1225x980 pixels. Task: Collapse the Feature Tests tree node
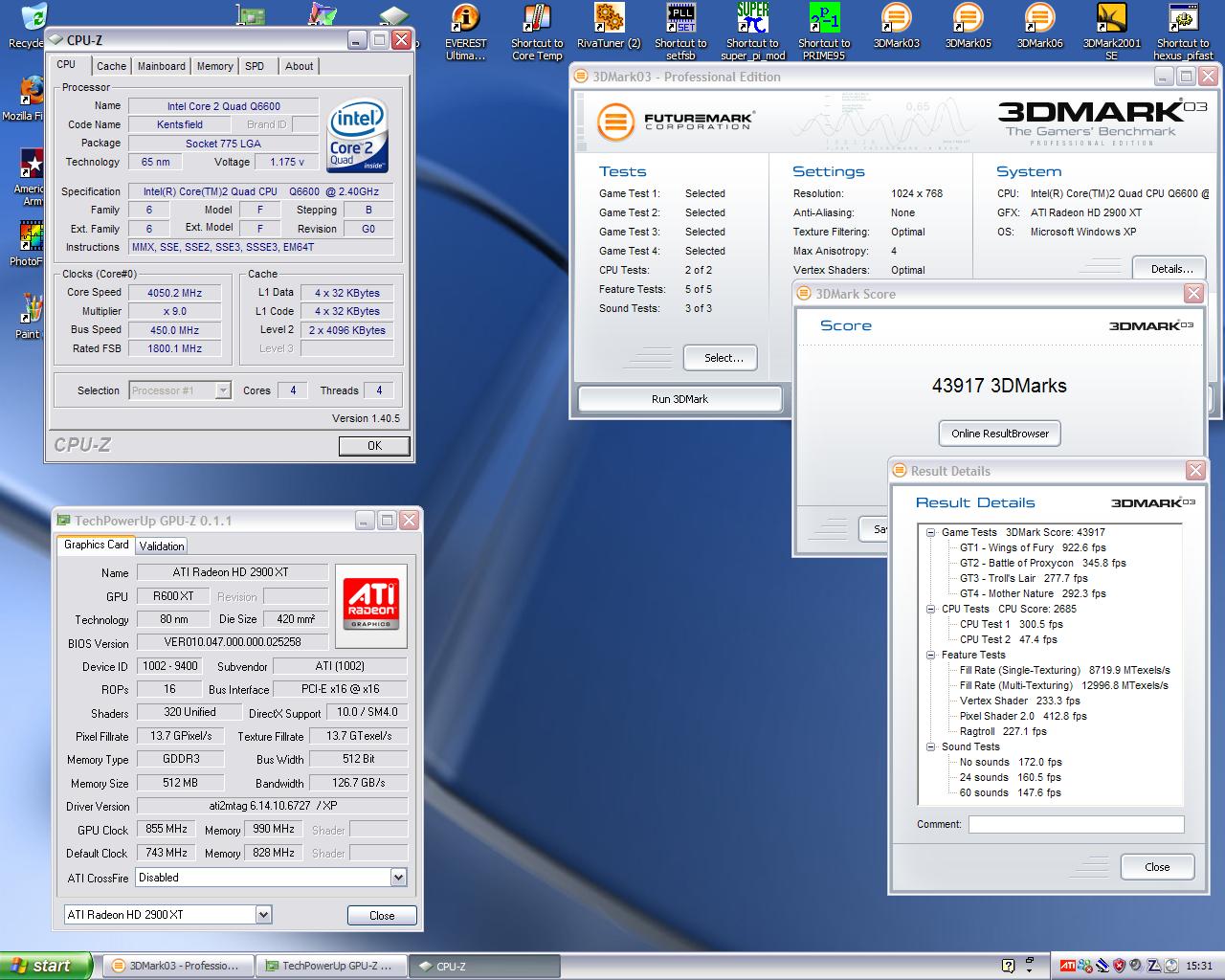click(x=930, y=655)
